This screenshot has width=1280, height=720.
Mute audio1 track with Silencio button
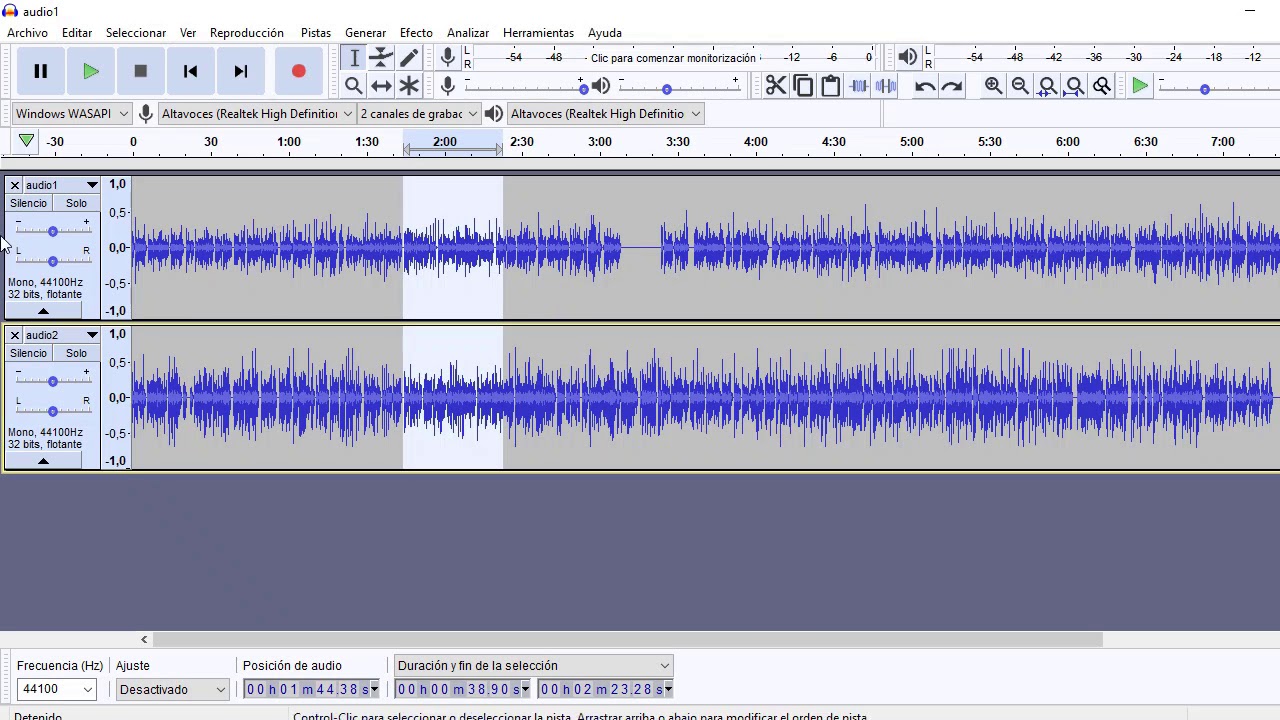pyautogui.click(x=28, y=203)
